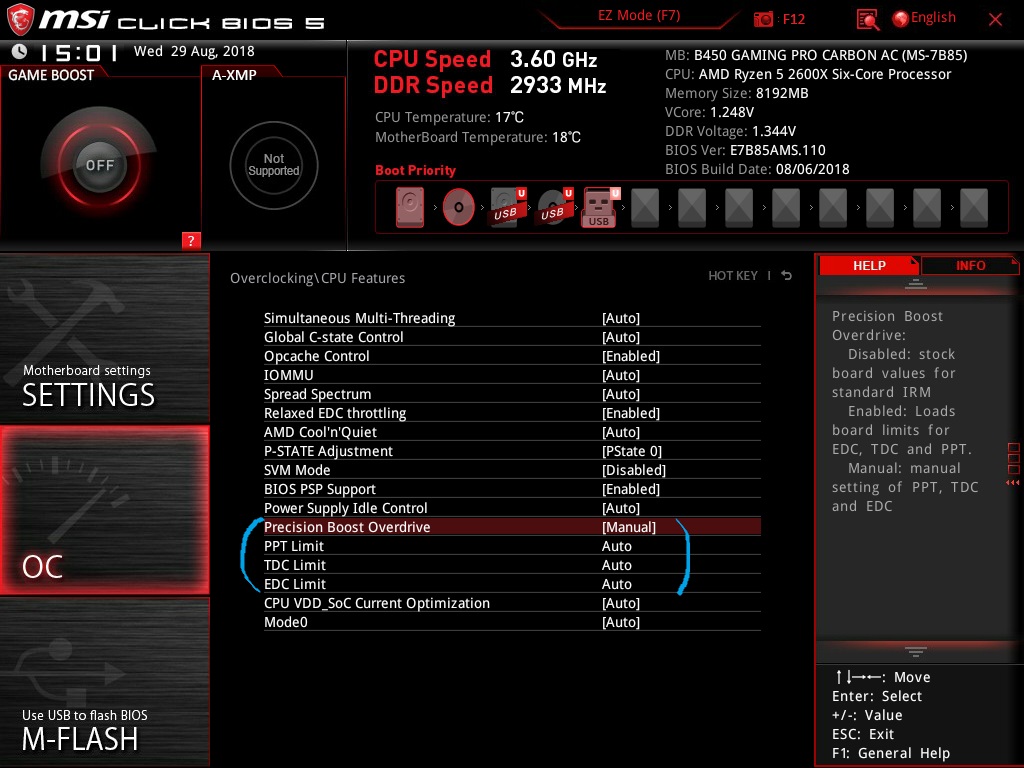Screen dimensions: 1024x768
Task: Select the Opcache Control row label
Action: tap(316, 356)
